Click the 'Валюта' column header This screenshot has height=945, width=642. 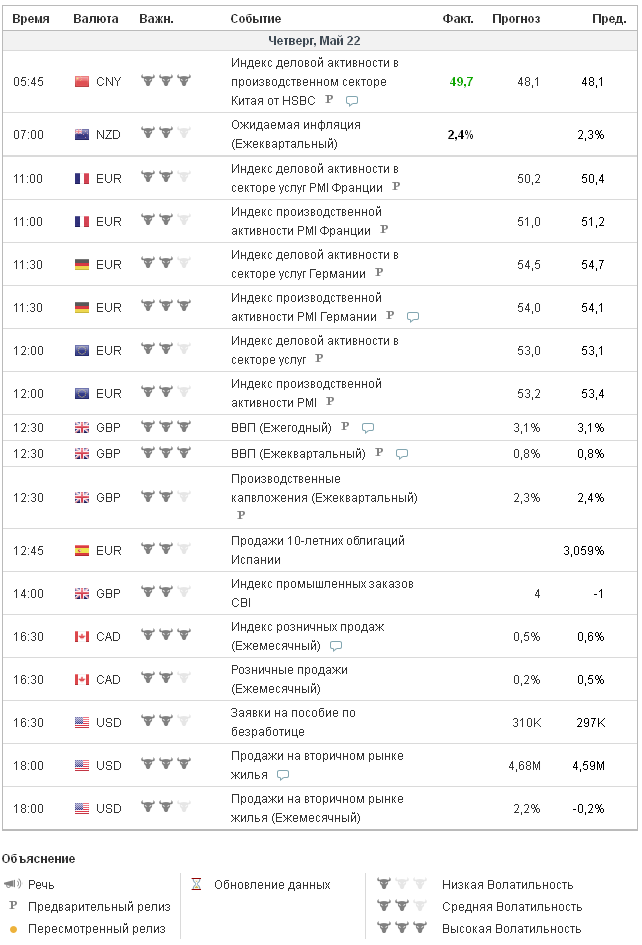(95, 19)
